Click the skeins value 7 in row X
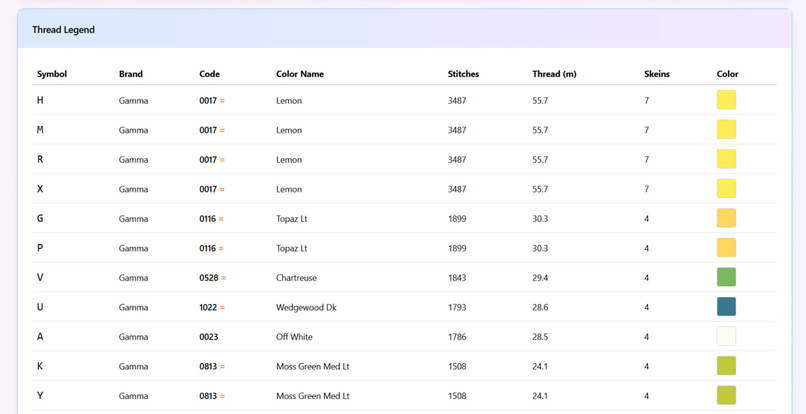 tap(647, 189)
